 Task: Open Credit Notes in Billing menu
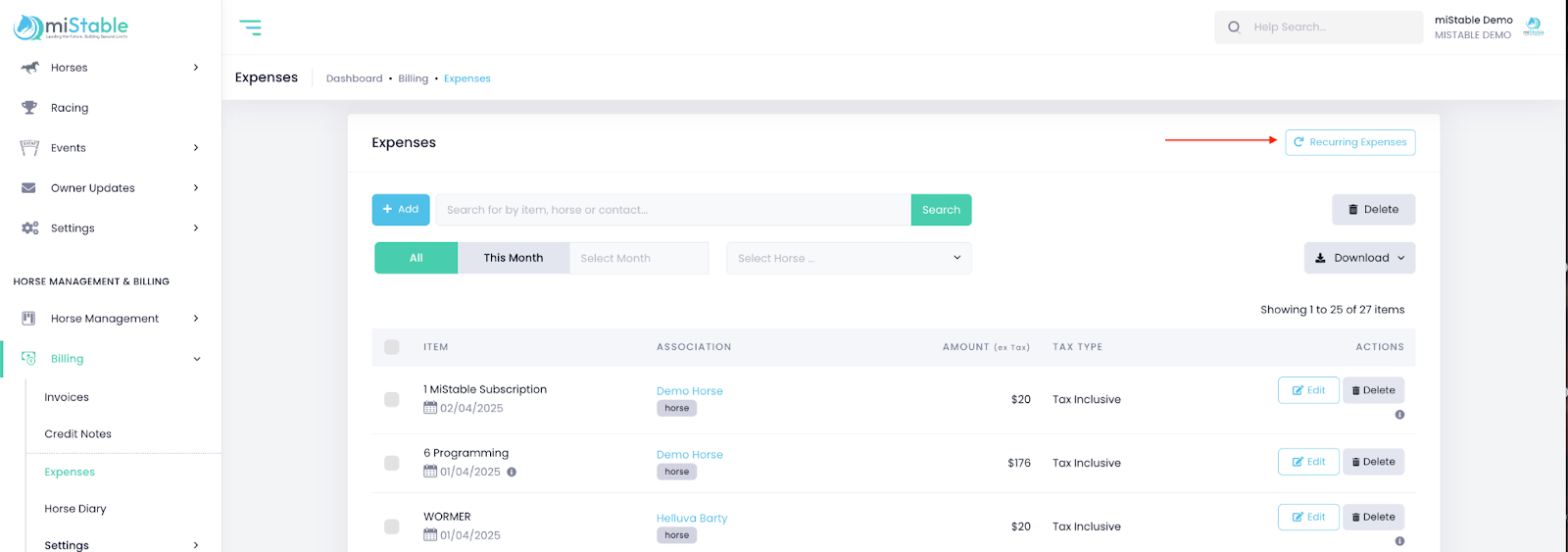[78, 434]
